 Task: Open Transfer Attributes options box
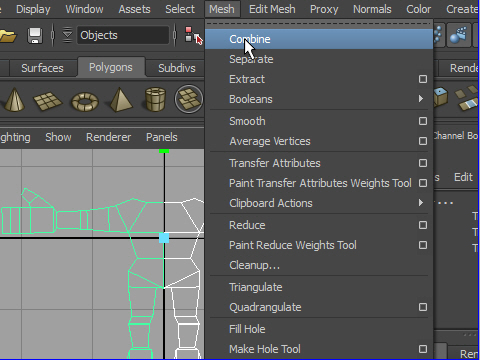[423, 163]
